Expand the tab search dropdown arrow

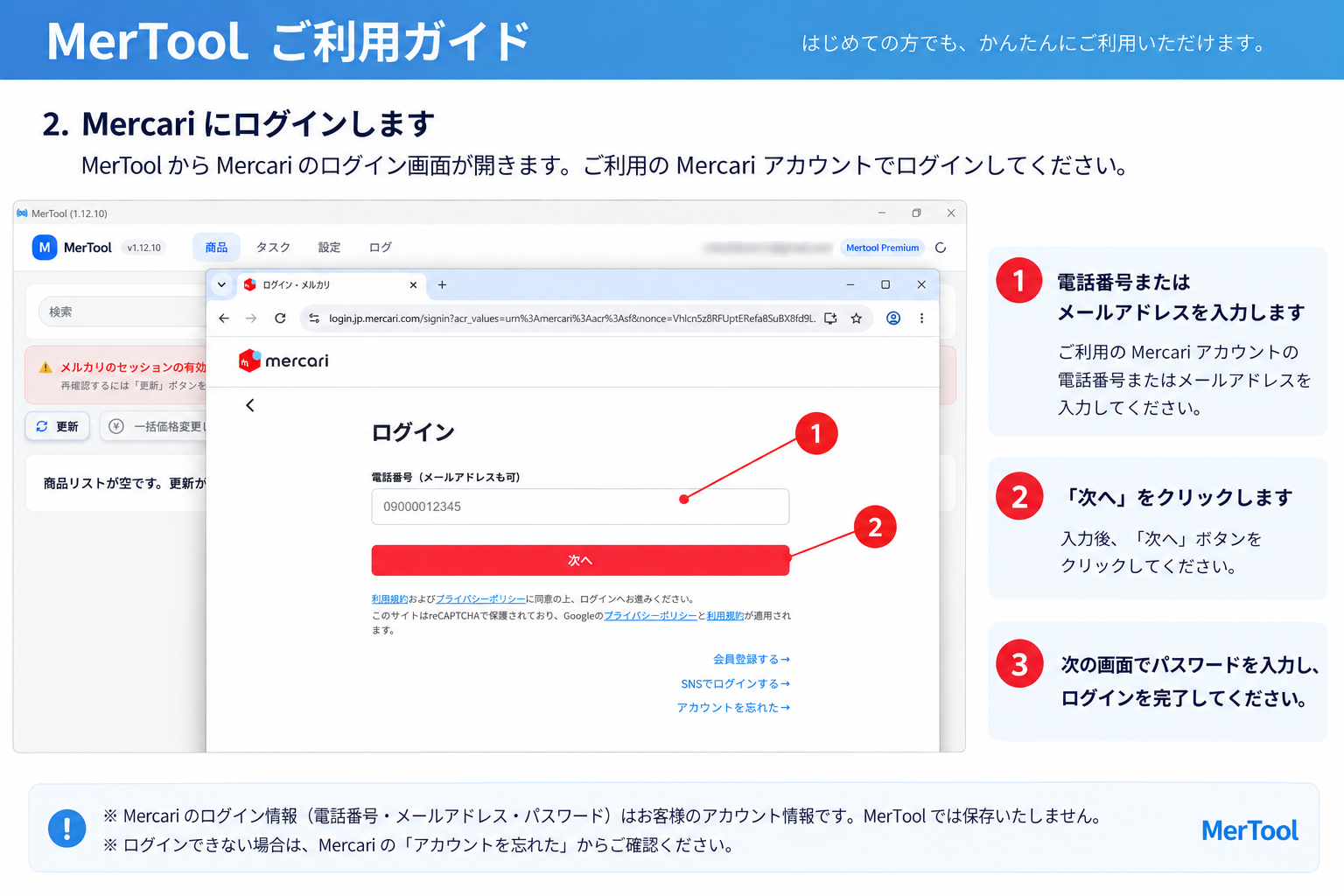(221, 284)
